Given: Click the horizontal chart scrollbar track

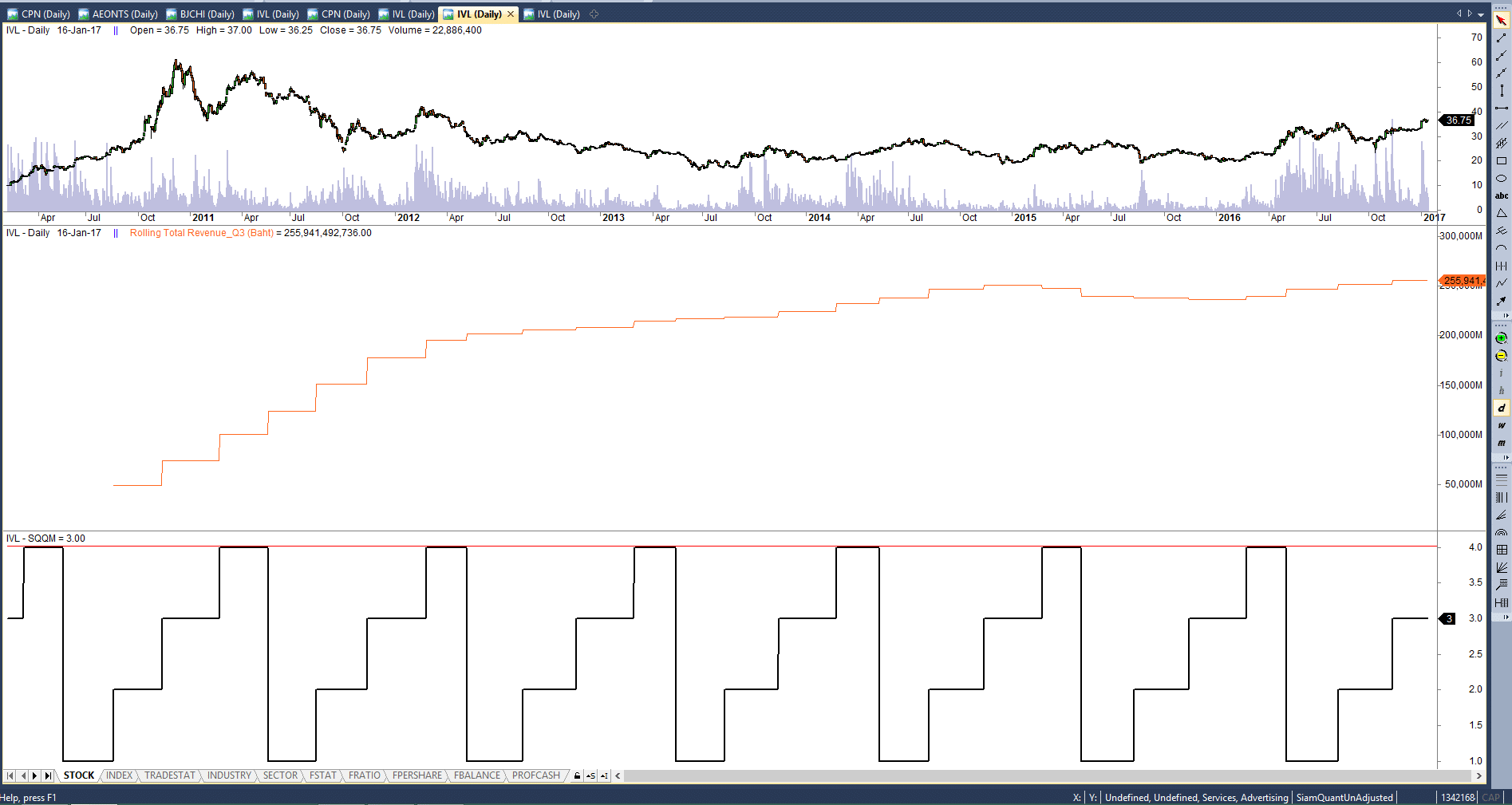Looking at the screenshot, I should coord(1037,775).
